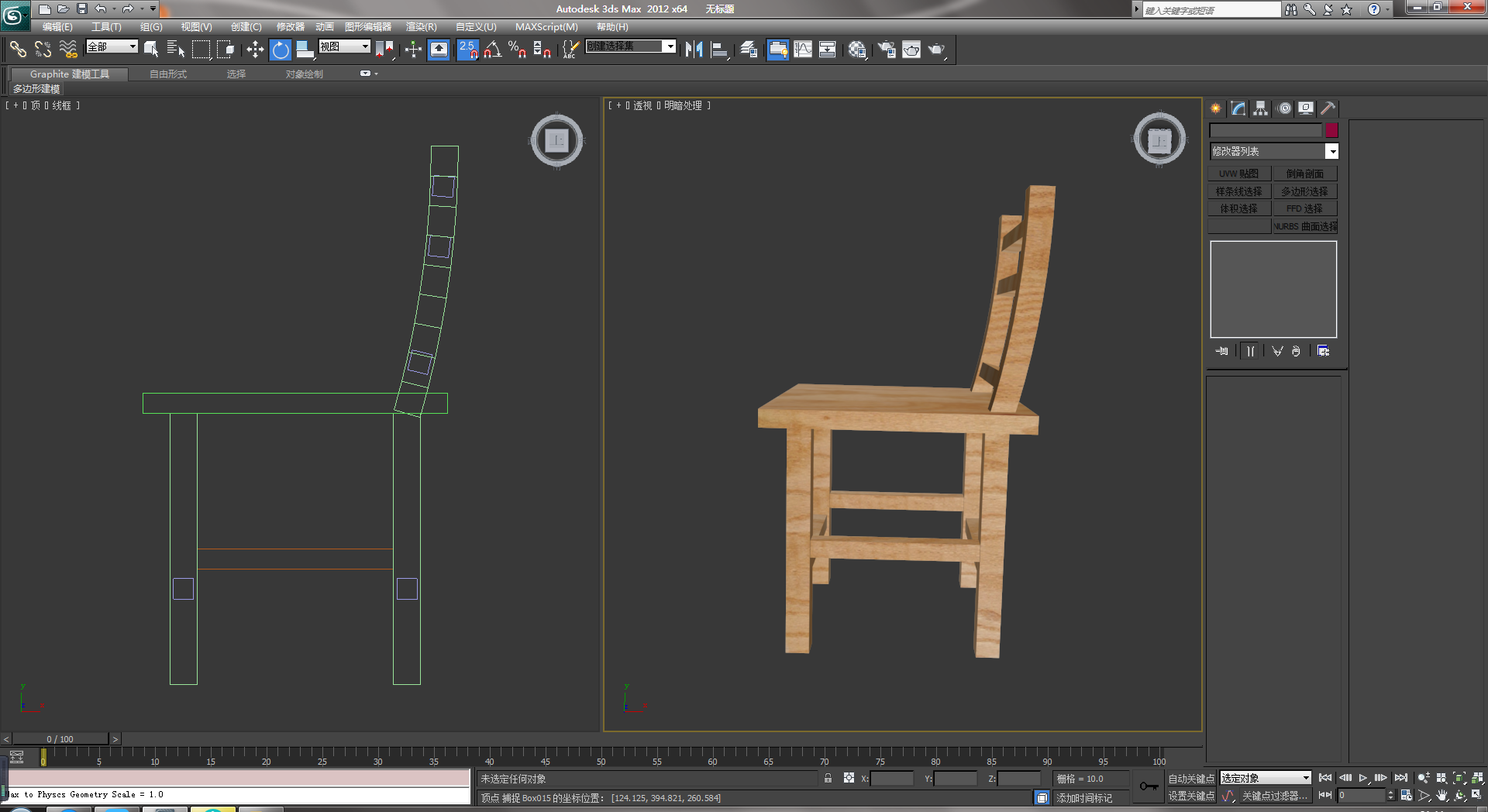
Task: Click the Align tool icon
Action: 720,50
